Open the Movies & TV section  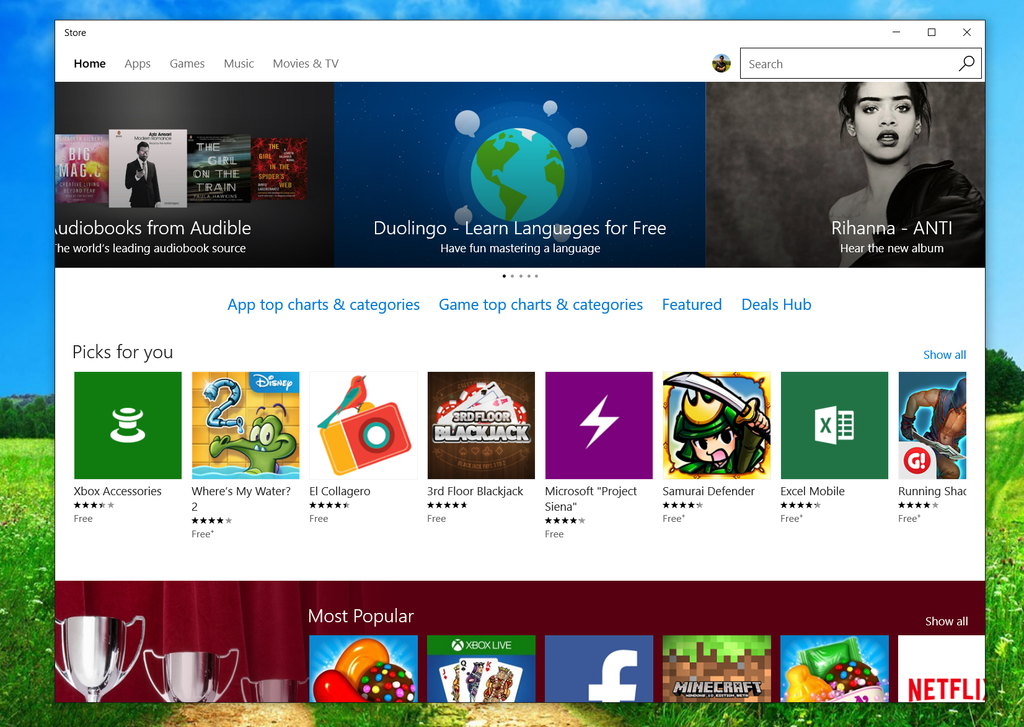(305, 63)
